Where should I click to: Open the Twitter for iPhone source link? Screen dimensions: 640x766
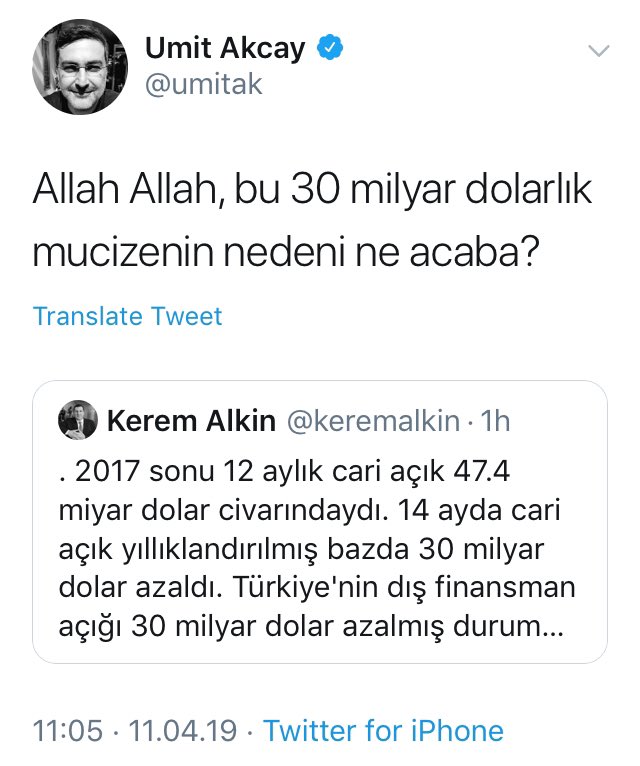(x=384, y=731)
